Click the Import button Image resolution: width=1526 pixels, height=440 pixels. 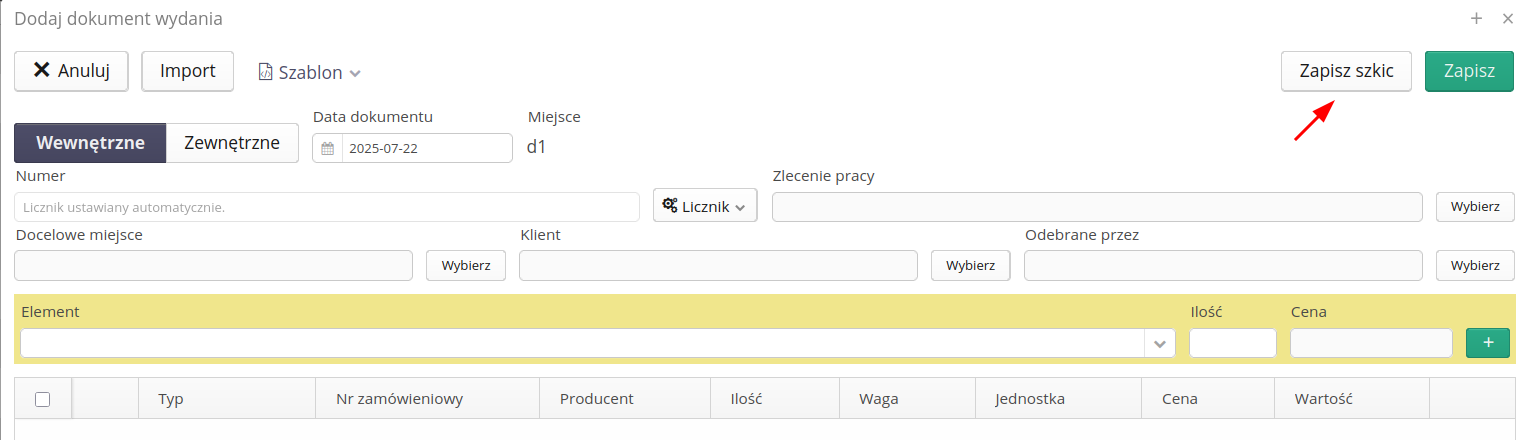pos(188,71)
